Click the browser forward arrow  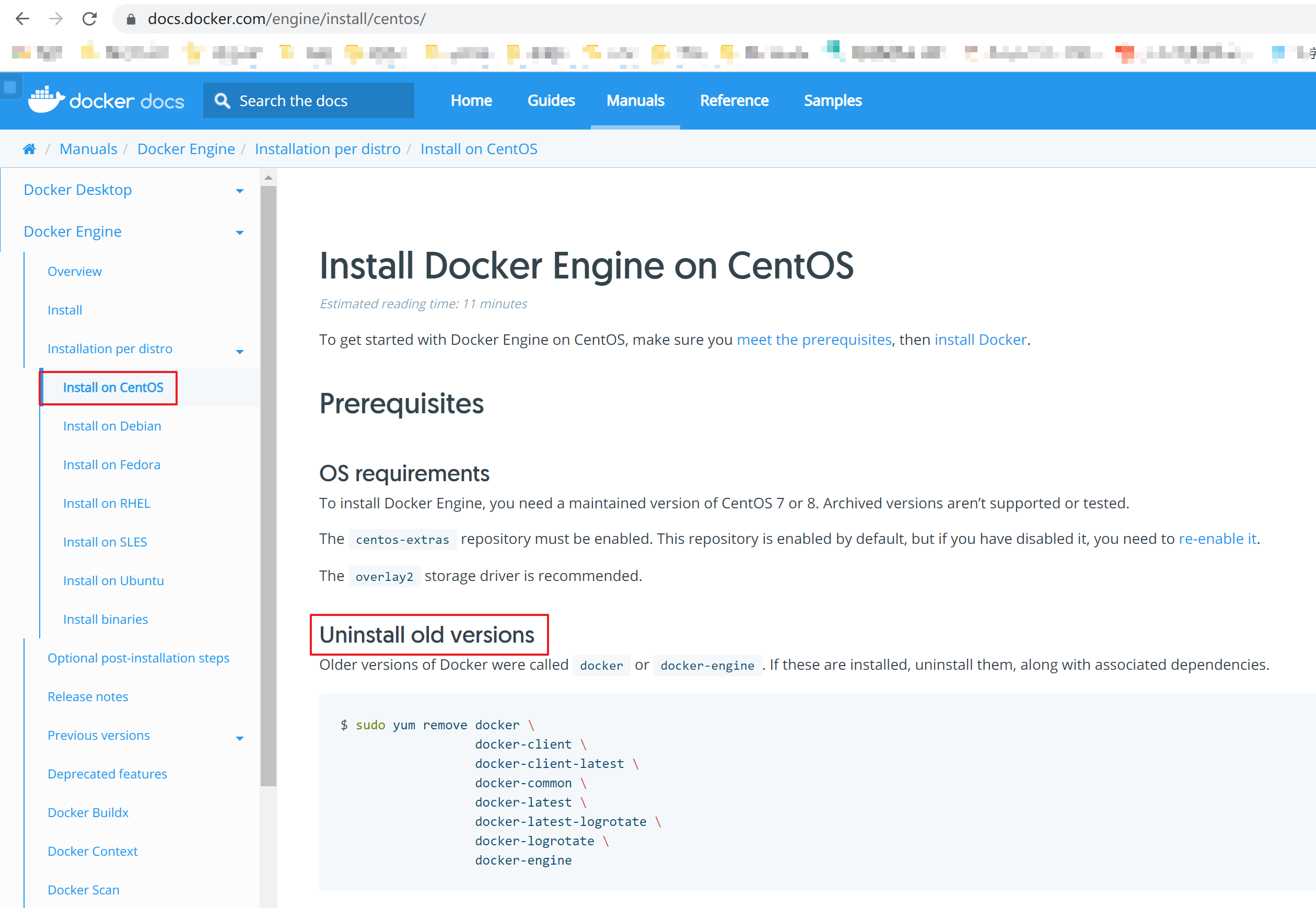click(x=56, y=19)
